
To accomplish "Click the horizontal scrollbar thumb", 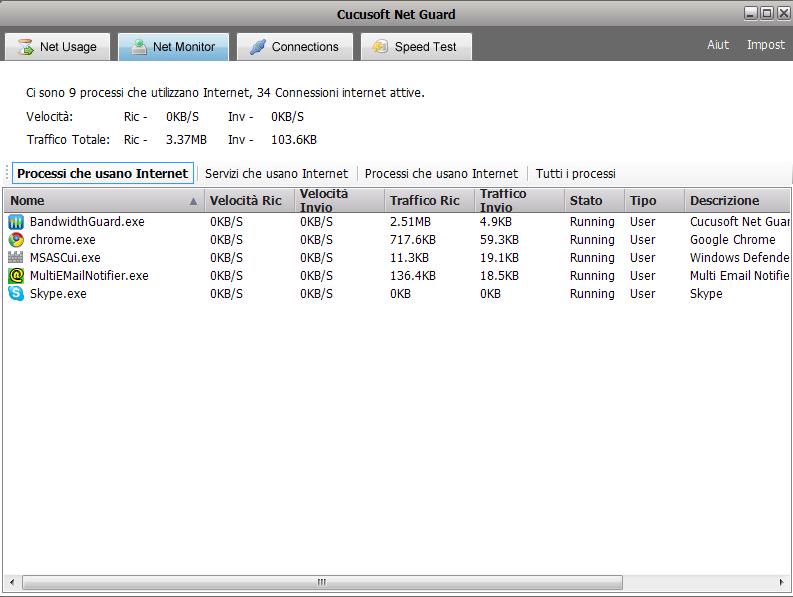I will (322, 582).
